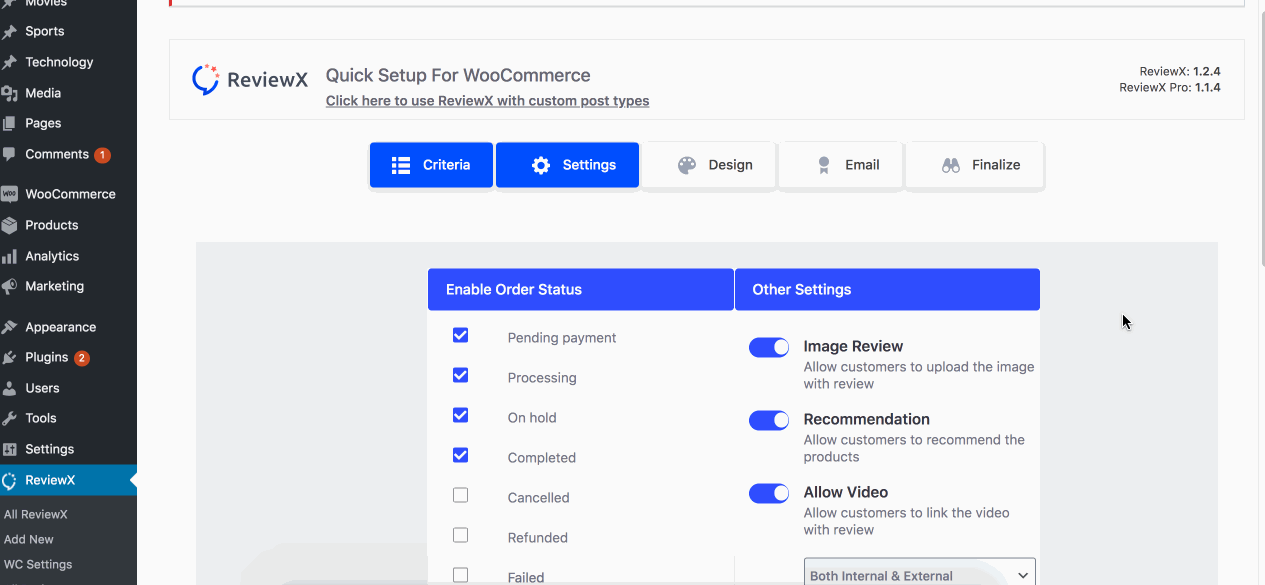1265x585 pixels.
Task: Click the Plugins plug icon
Action: coord(10,357)
